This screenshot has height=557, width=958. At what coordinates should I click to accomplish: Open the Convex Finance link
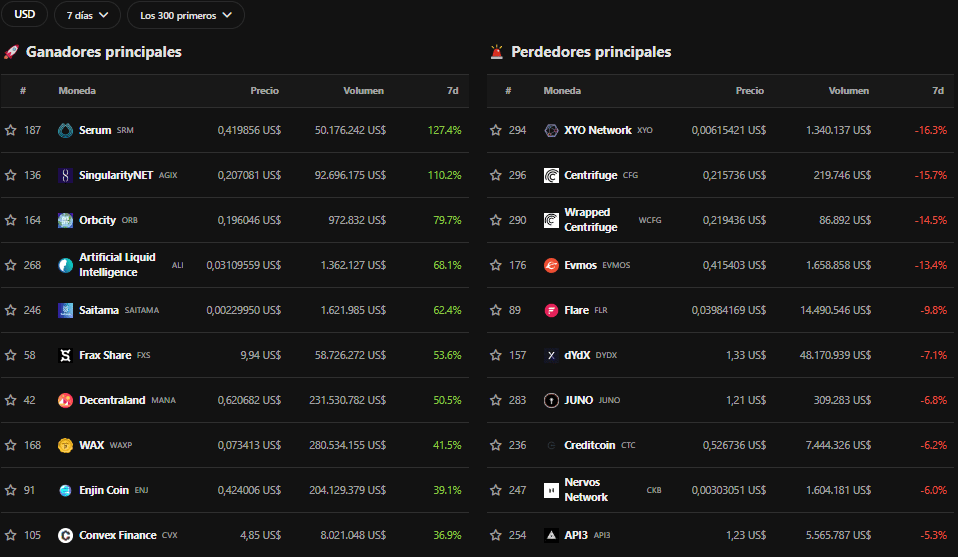coord(117,536)
